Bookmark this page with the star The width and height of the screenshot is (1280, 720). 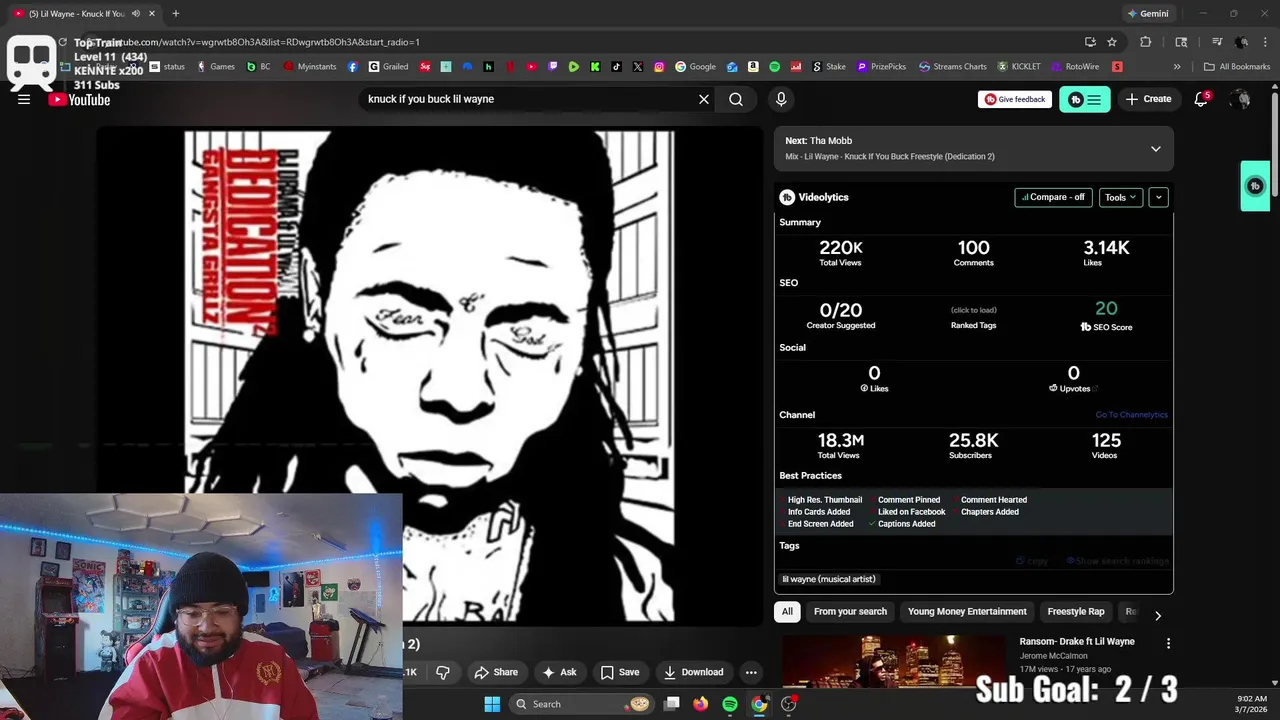click(x=1112, y=42)
